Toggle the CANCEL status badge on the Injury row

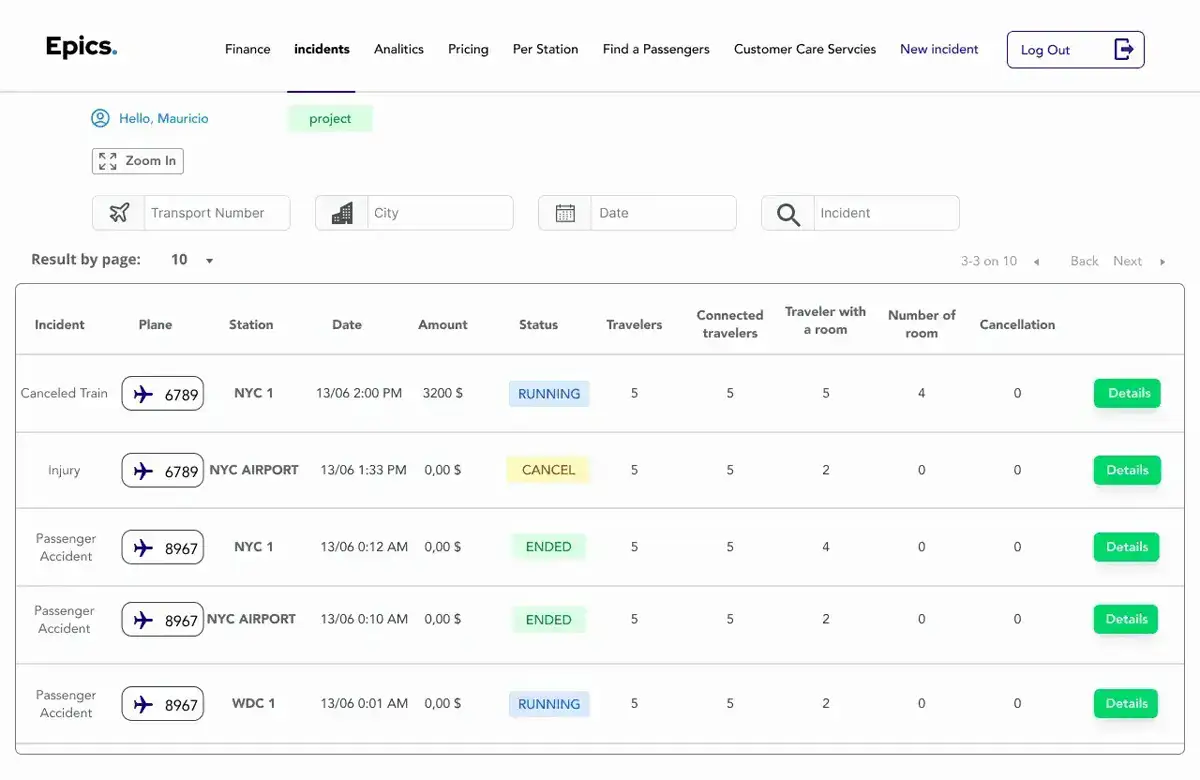tap(548, 469)
